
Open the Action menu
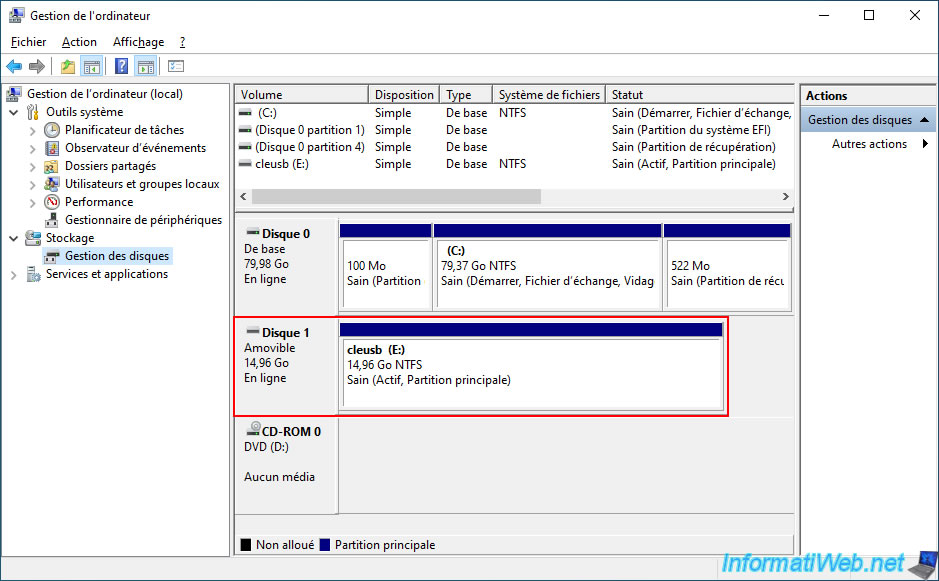[x=79, y=42]
